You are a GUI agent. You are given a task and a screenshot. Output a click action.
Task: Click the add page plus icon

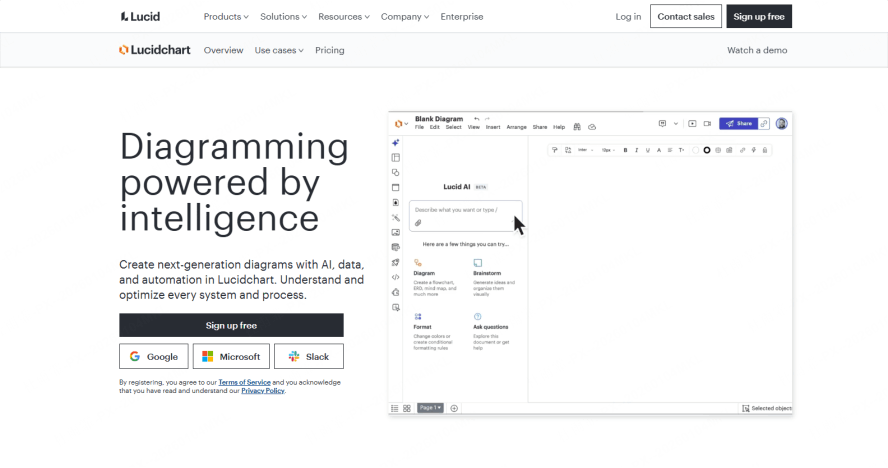point(454,408)
